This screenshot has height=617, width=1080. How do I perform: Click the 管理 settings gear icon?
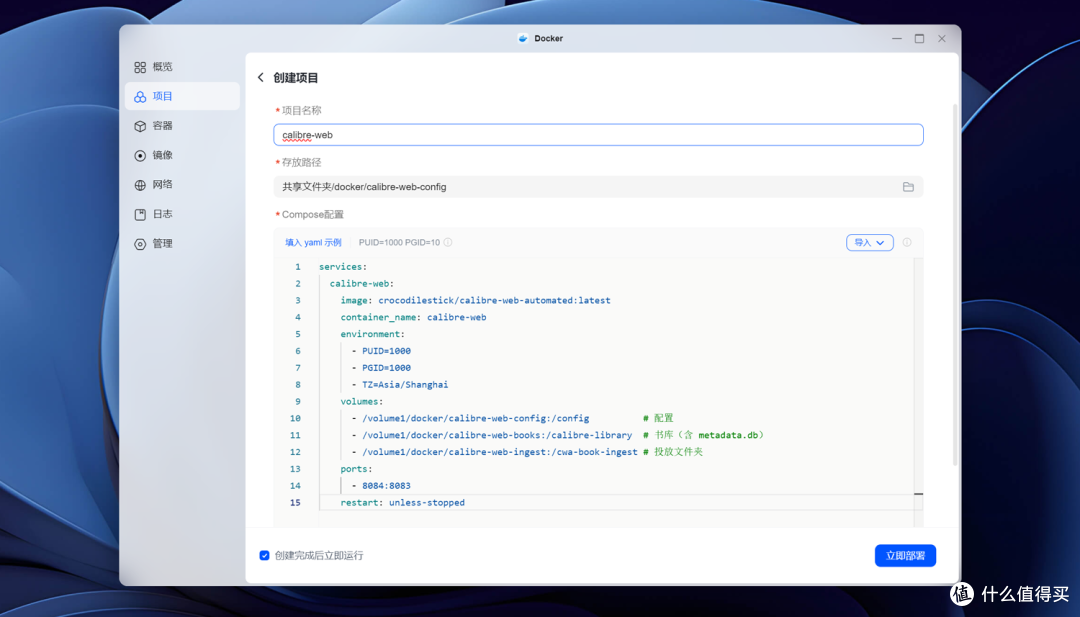coord(140,244)
